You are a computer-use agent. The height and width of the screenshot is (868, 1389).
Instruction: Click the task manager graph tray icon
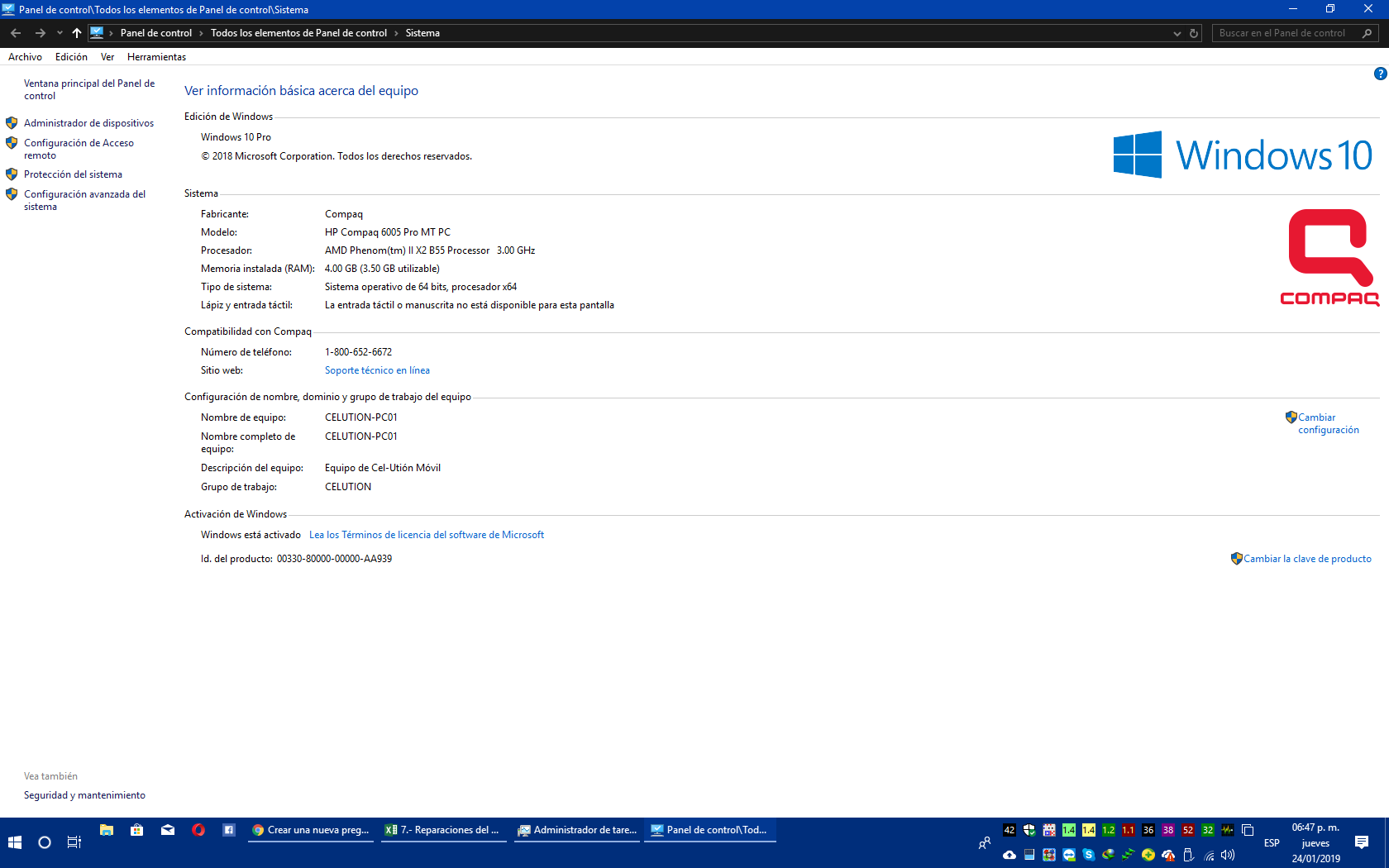click(1228, 830)
